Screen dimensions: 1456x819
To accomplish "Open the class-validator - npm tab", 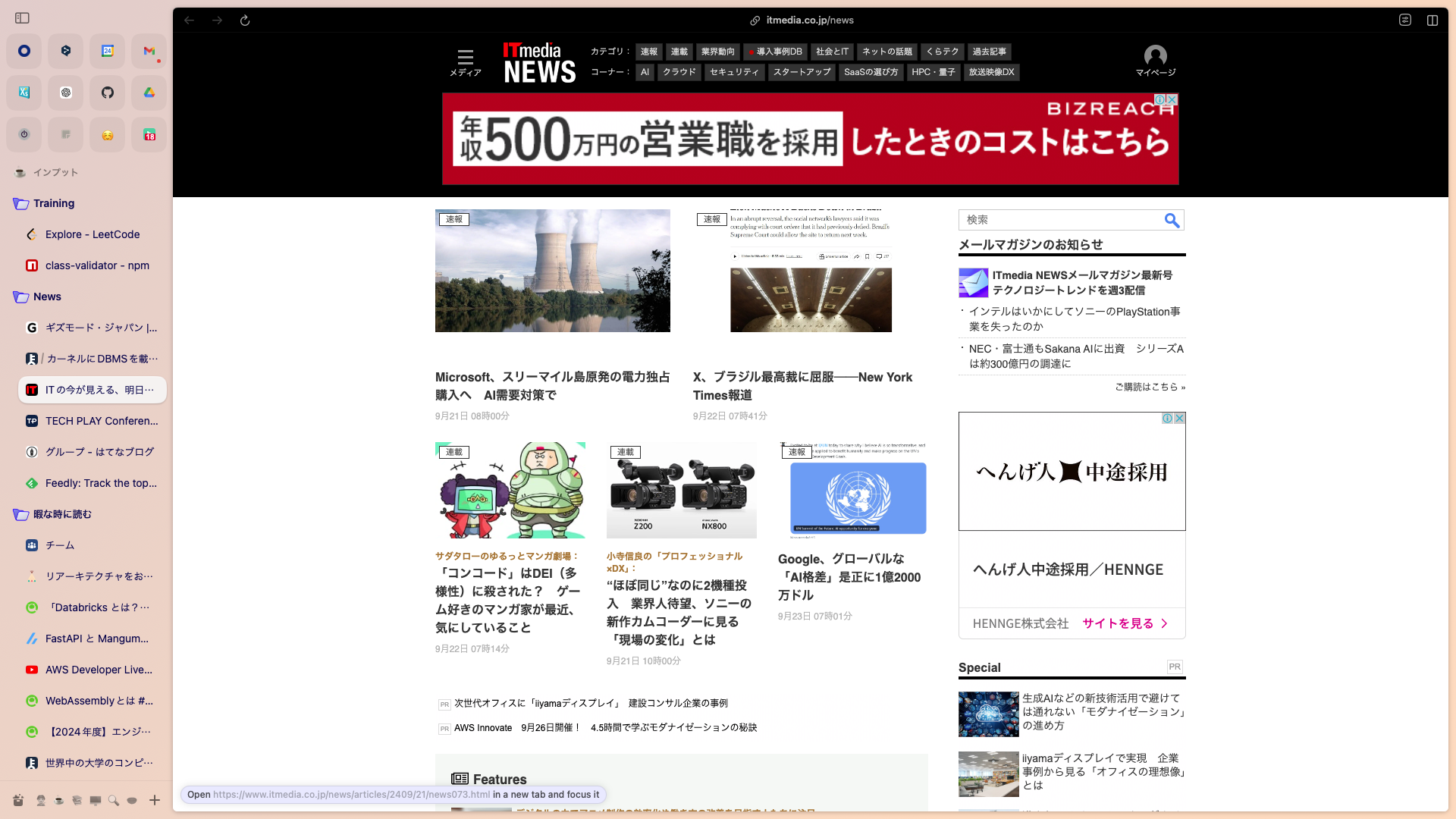I will click(93, 265).
